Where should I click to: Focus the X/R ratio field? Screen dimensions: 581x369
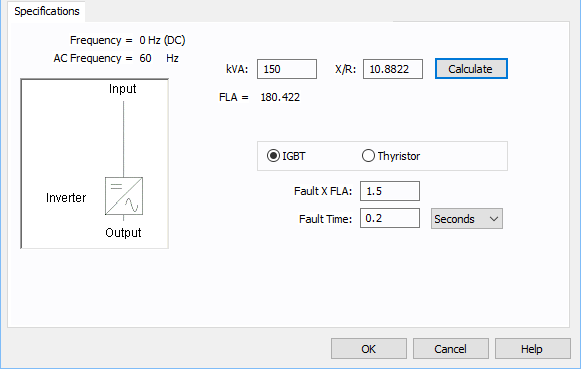pos(393,69)
